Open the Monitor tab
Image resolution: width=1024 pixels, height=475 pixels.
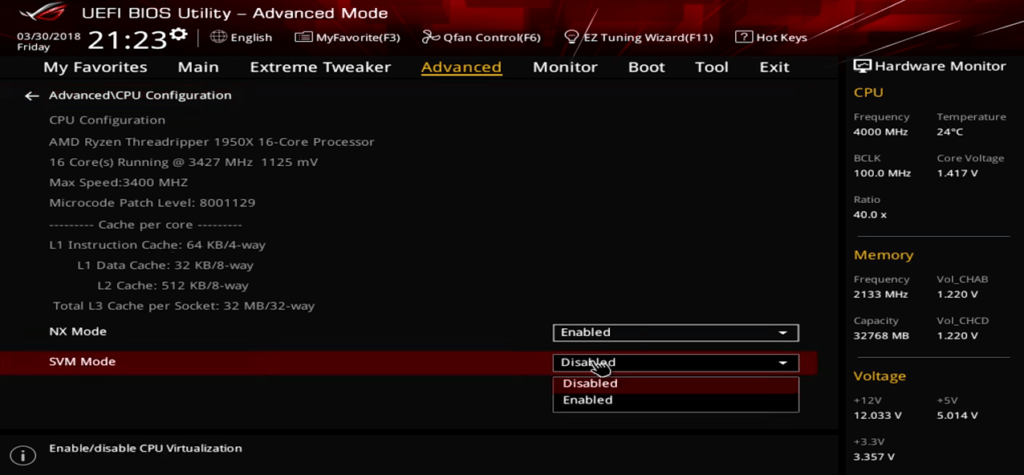tap(565, 67)
